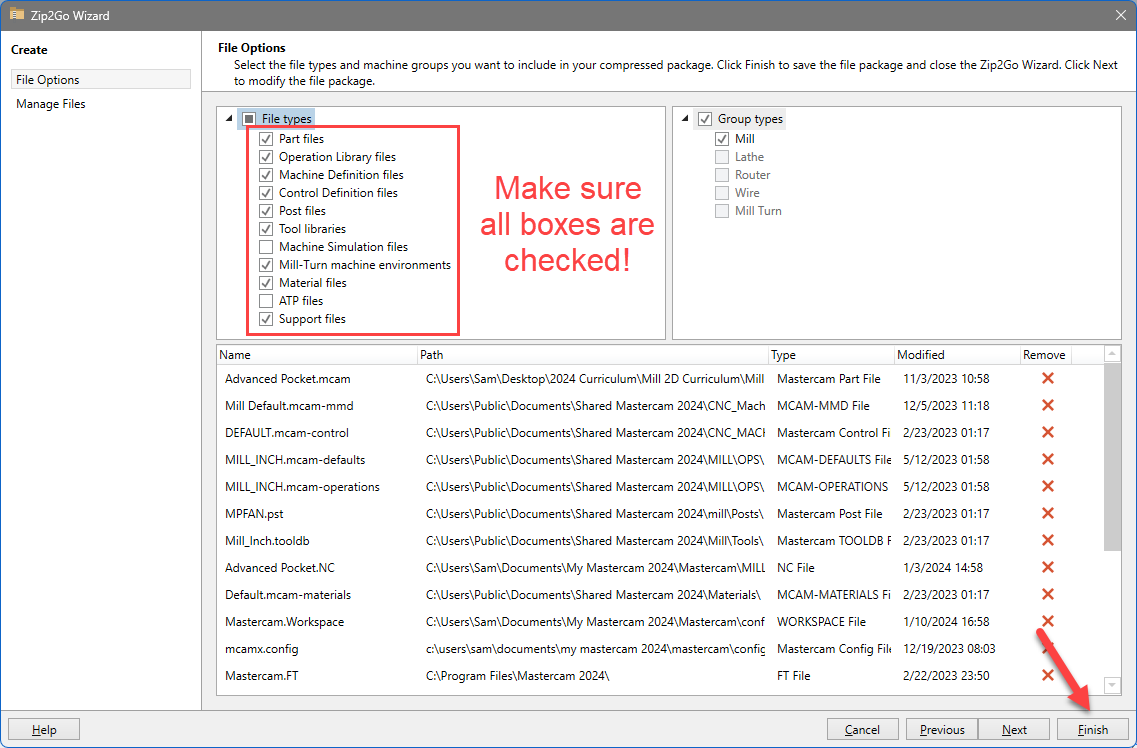Click the DEFAULT.mcam-control file name
Screen dimensions: 1137x748
pyautogui.click(x=286, y=432)
